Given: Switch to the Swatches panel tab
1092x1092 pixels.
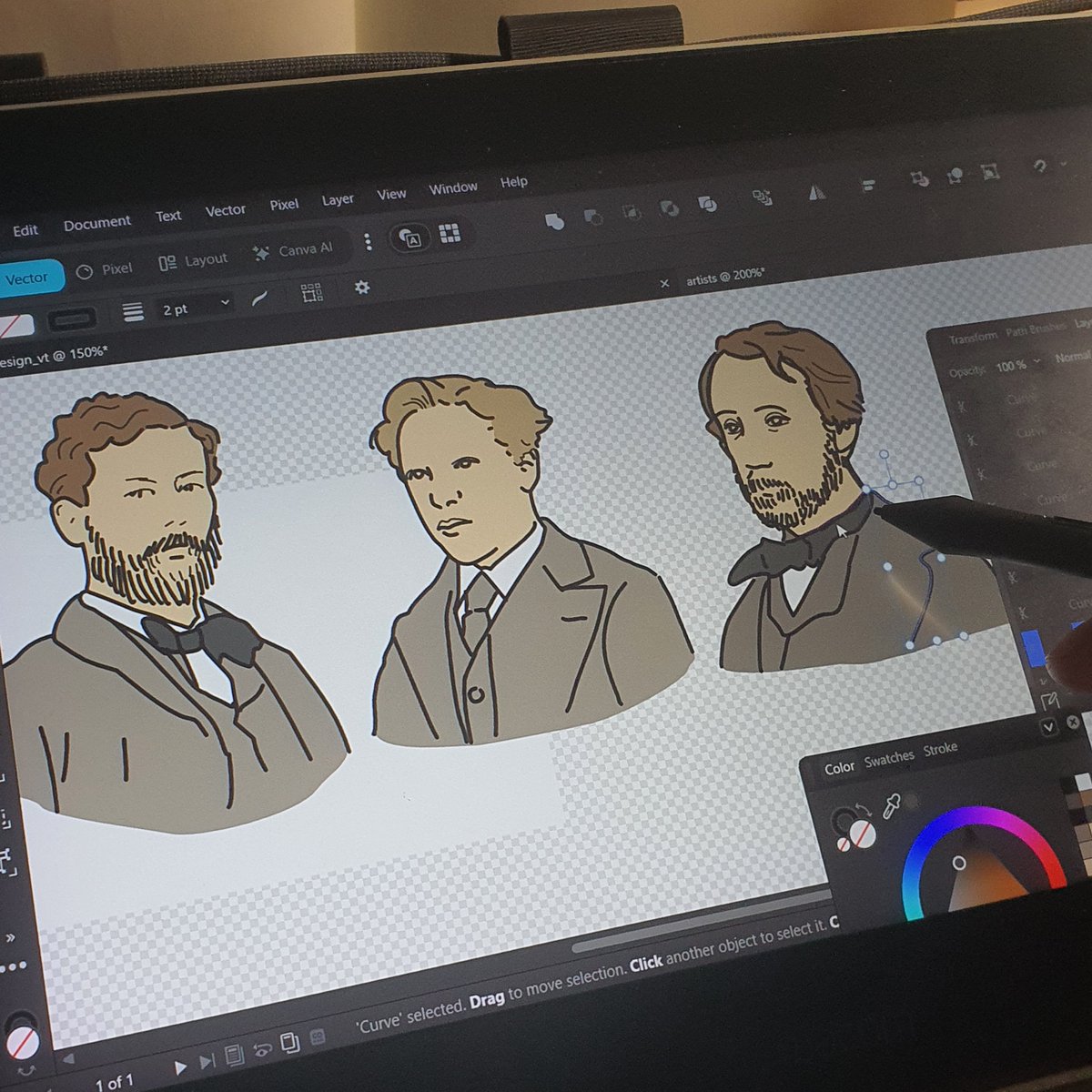Looking at the screenshot, I should 889,758.
